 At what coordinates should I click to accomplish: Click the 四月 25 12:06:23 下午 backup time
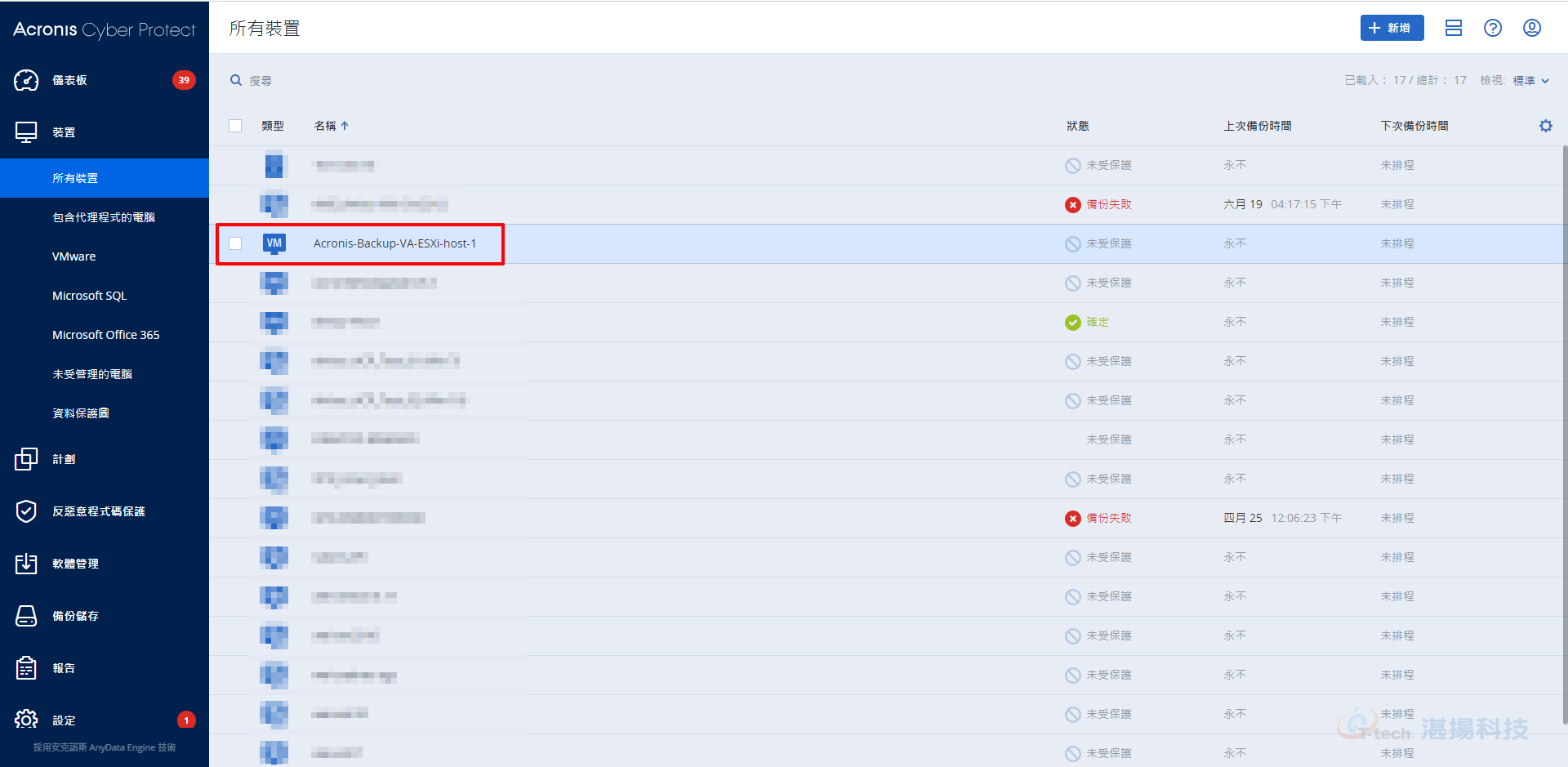click(1282, 518)
